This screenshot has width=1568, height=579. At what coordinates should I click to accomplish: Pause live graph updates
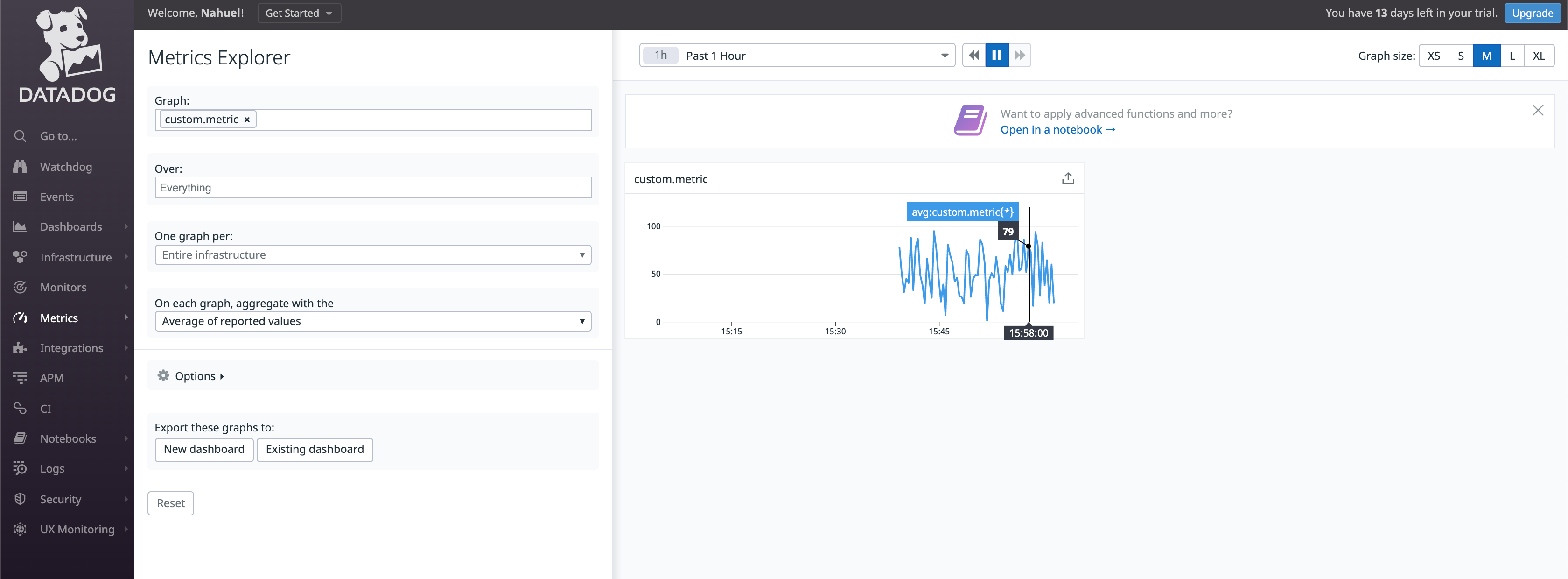coord(997,56)
